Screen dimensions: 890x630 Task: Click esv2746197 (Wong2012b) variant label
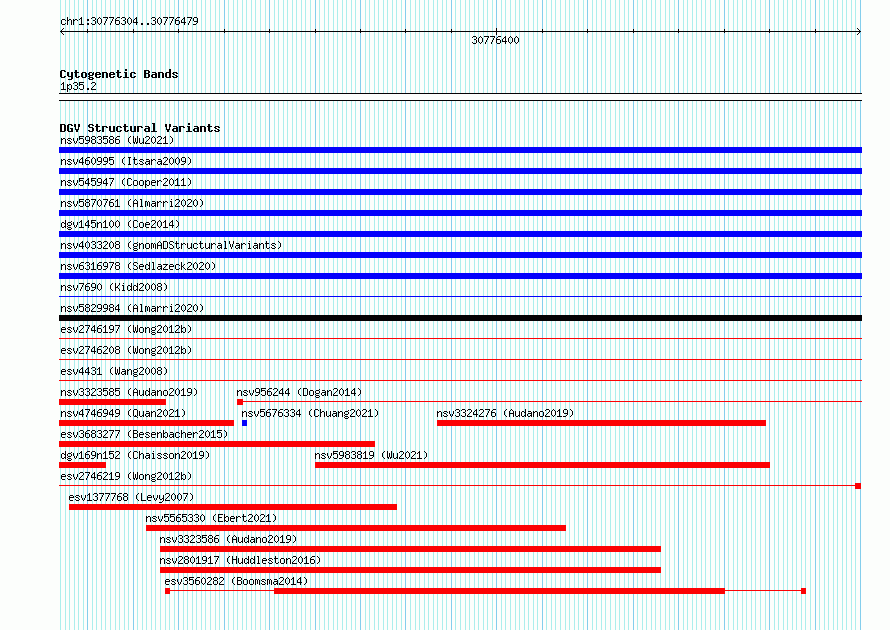[x=126, y=329]
